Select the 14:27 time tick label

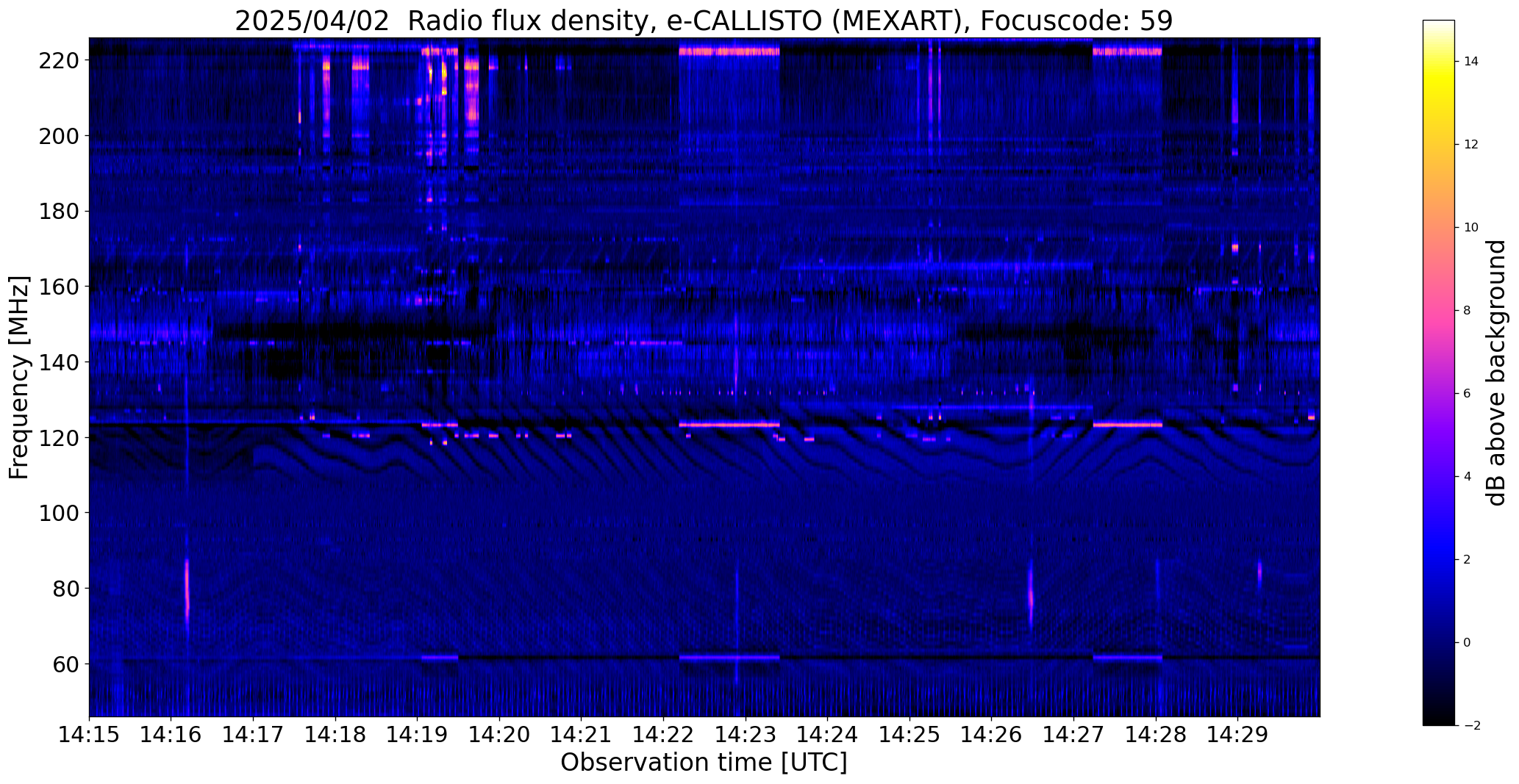coord(1074,735)
